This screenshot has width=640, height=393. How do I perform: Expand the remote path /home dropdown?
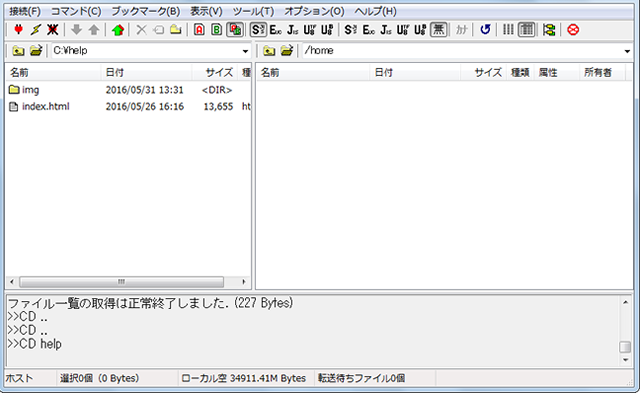pyautogui.click(x=627, y=51)
